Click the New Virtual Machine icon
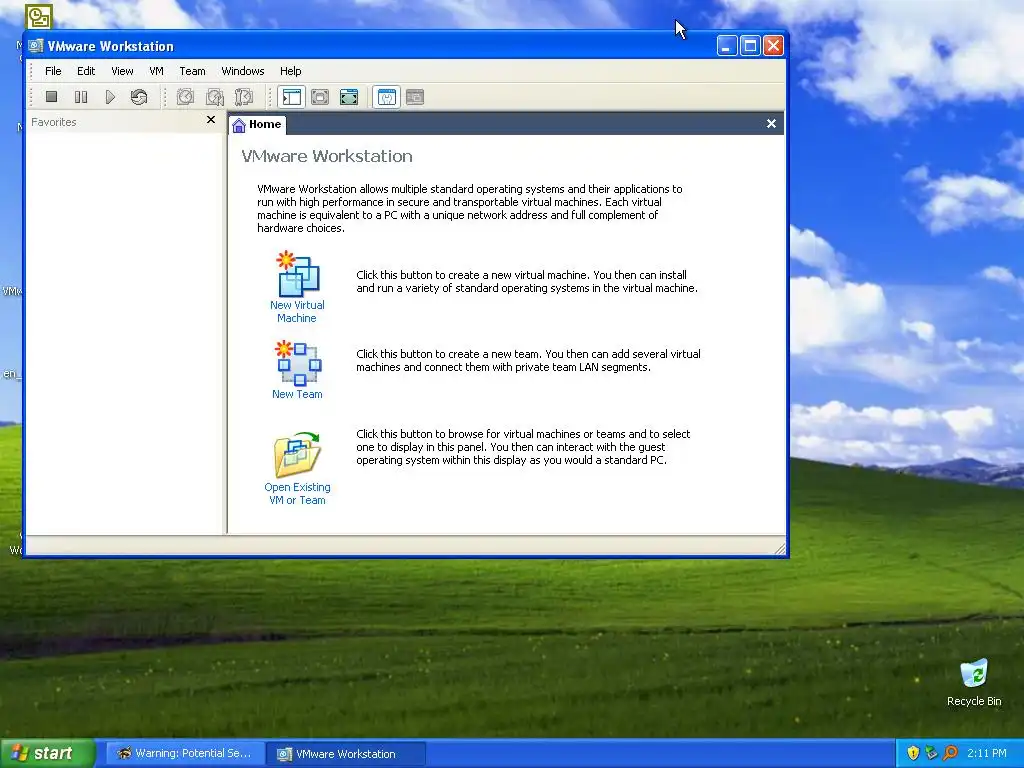This screenshot has width=1024, height=768. point(298,274)
